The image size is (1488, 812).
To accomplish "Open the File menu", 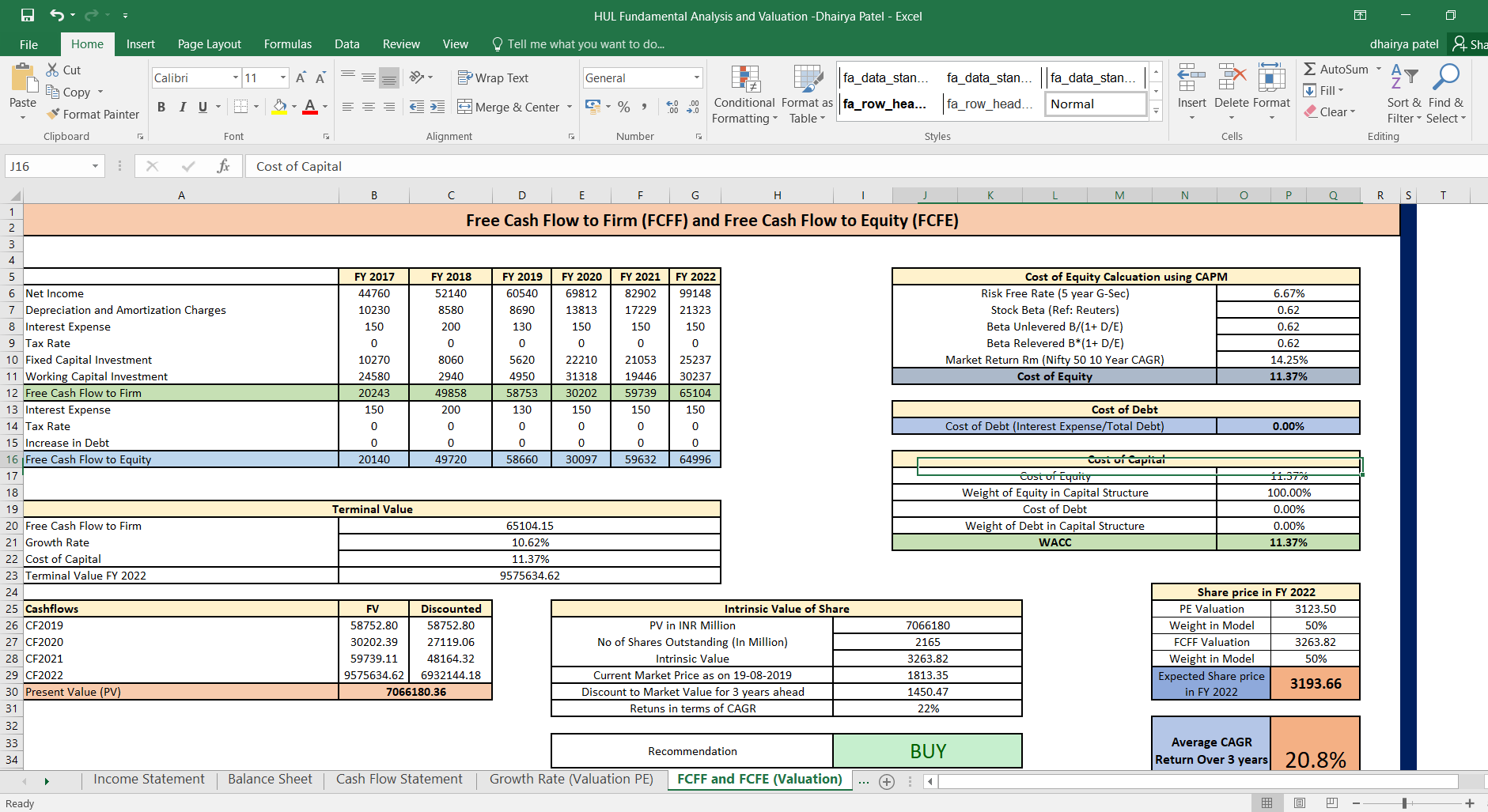I will pyautogui.click(x=28, y=44).
